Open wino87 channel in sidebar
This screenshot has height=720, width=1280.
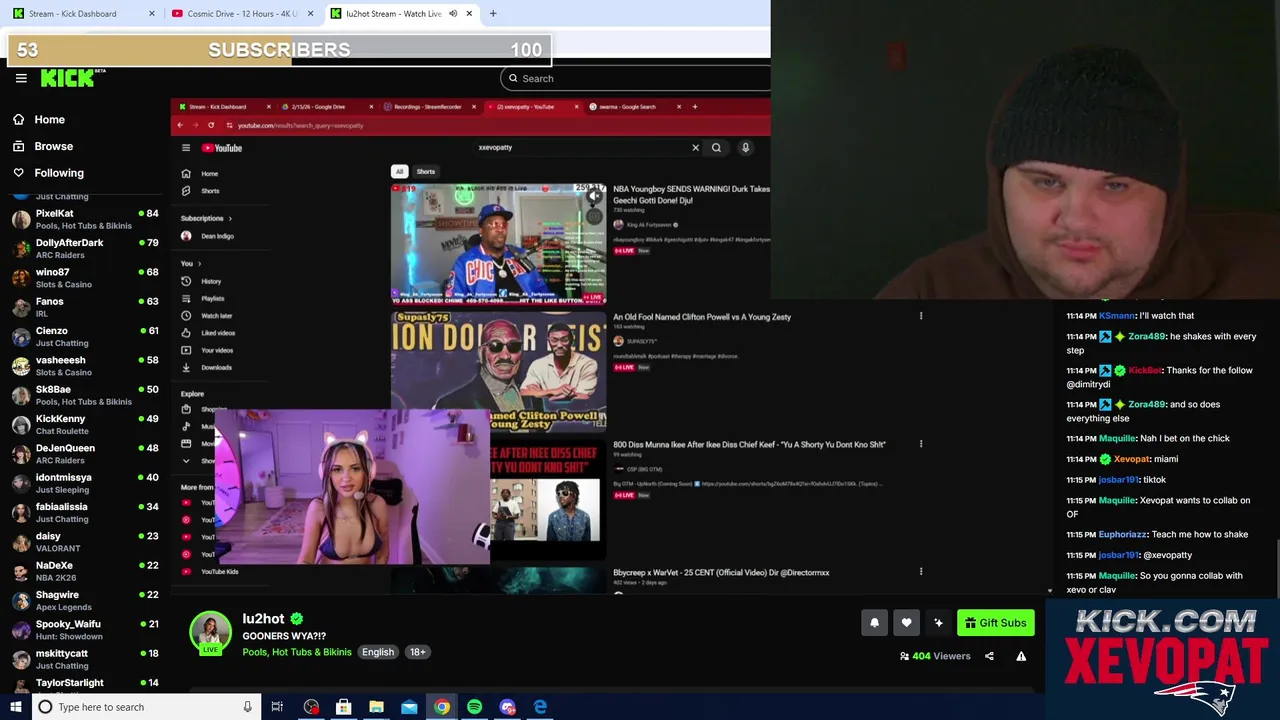[x=85, y=277]
